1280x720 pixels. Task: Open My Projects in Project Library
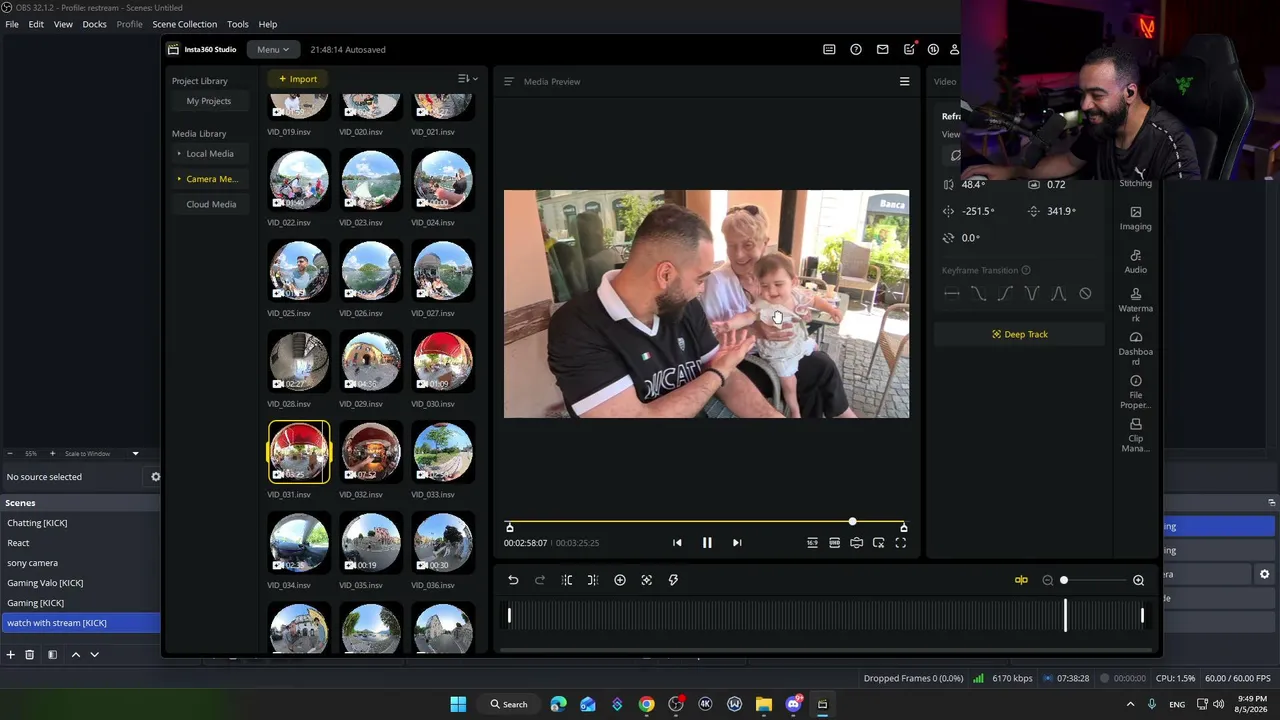pyautogui.click(x=208, y=101)
